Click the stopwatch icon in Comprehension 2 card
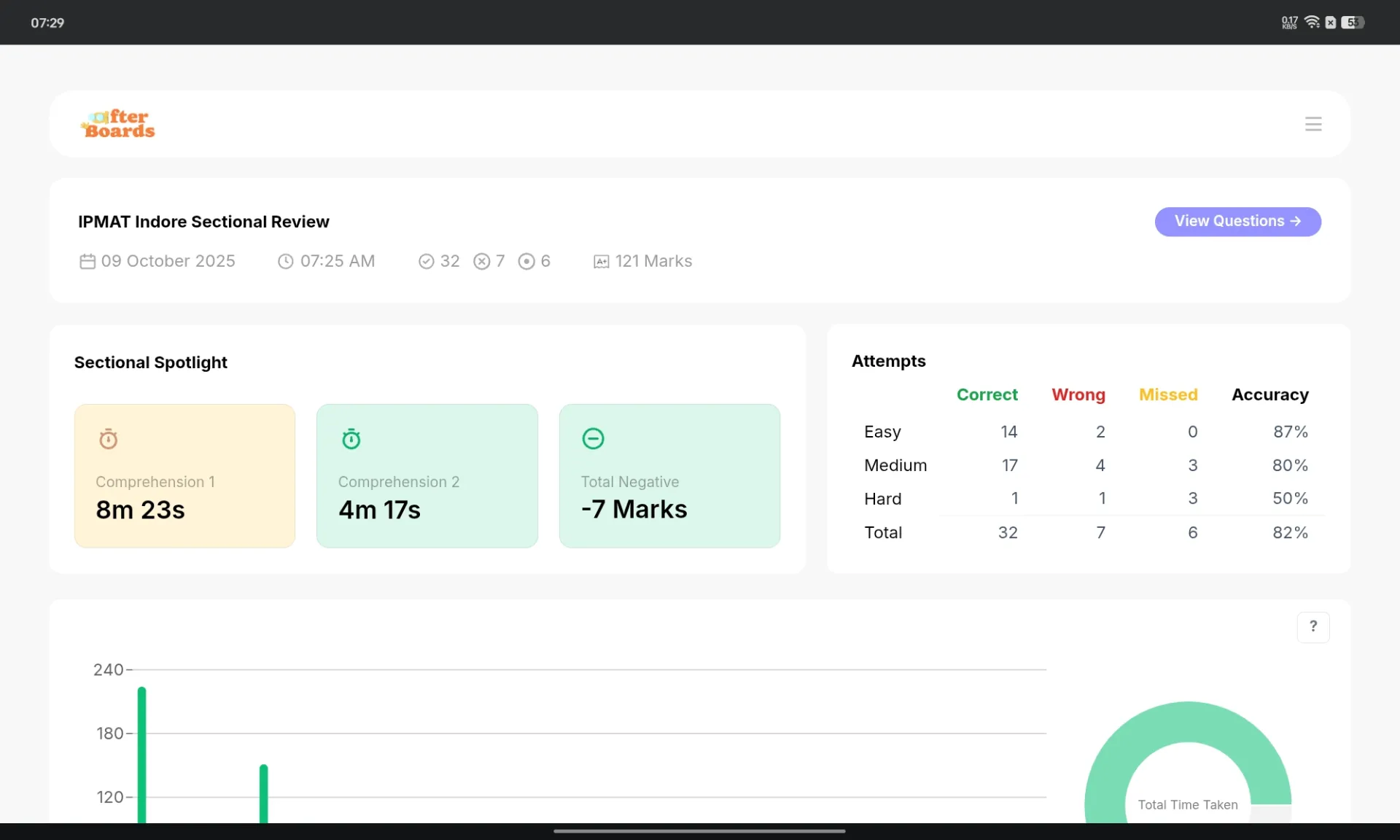This screenshot has height=840, width=1400. tap(351, 439)
